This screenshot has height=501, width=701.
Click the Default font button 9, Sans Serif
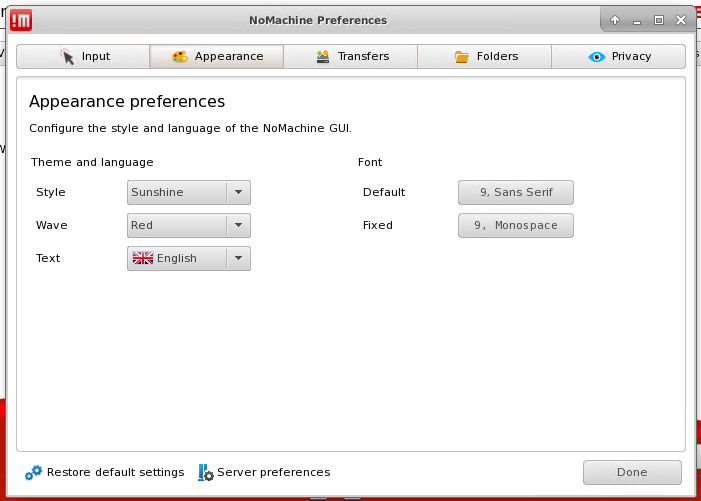tap(516, 192)
